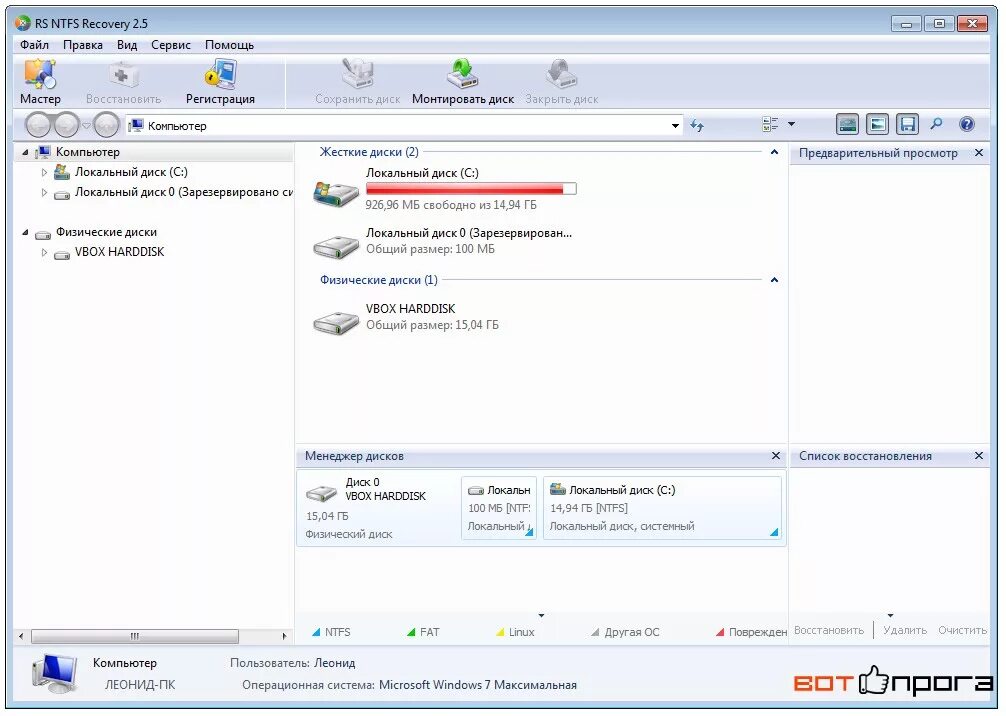Go forward with the navigation arrow

tap(66, 124)
